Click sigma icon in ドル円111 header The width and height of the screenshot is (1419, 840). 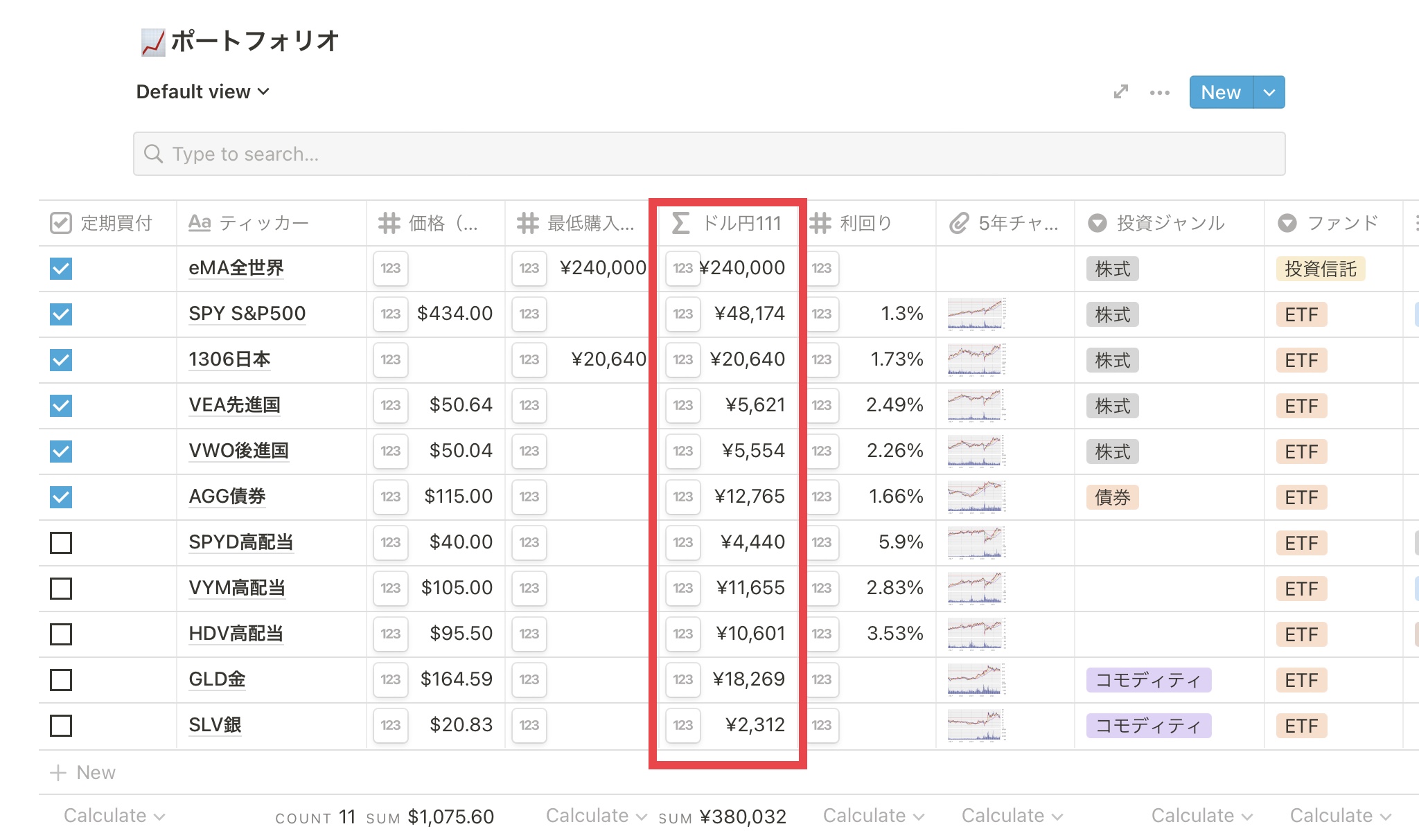pyautogui.click(x=680, y=223)
